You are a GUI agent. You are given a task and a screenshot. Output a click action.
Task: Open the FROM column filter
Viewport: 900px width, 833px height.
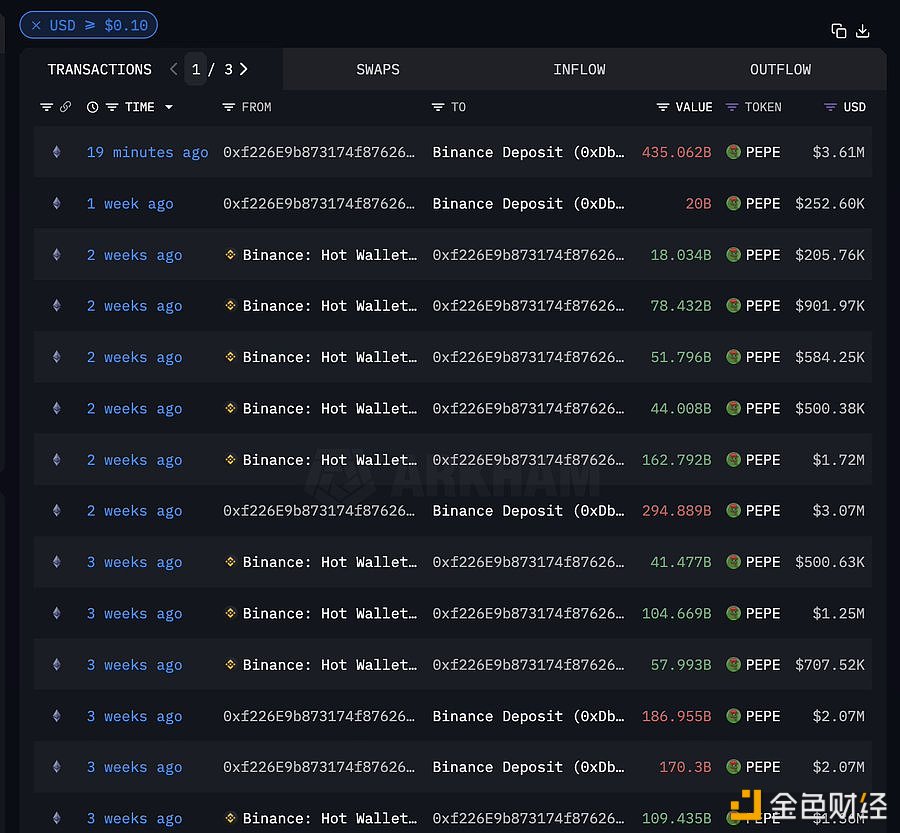(x=228, y=107)
